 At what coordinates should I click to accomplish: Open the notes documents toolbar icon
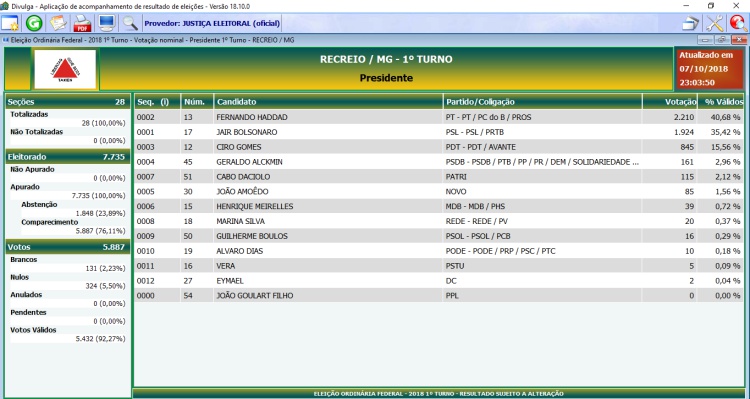coord(58,23)
